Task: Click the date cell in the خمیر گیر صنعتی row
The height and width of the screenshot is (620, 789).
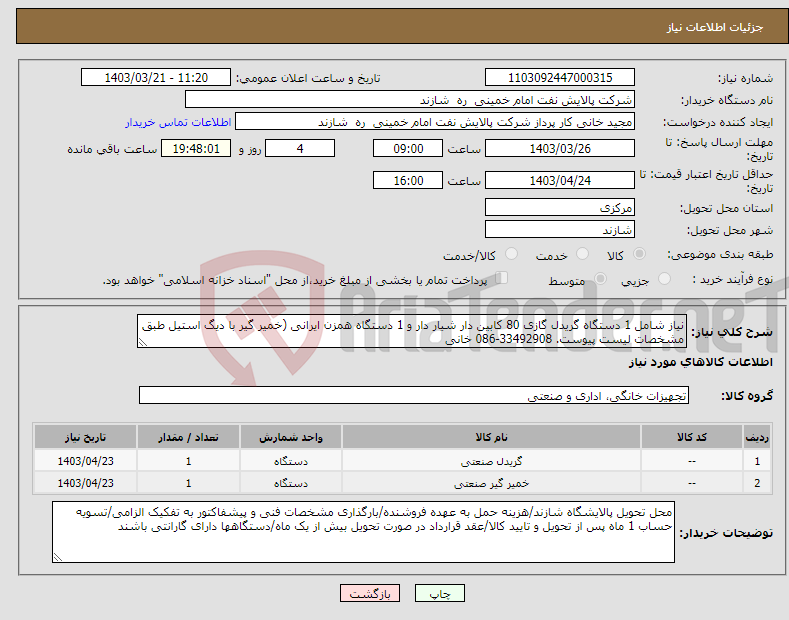Action: (x=86, y=483)
